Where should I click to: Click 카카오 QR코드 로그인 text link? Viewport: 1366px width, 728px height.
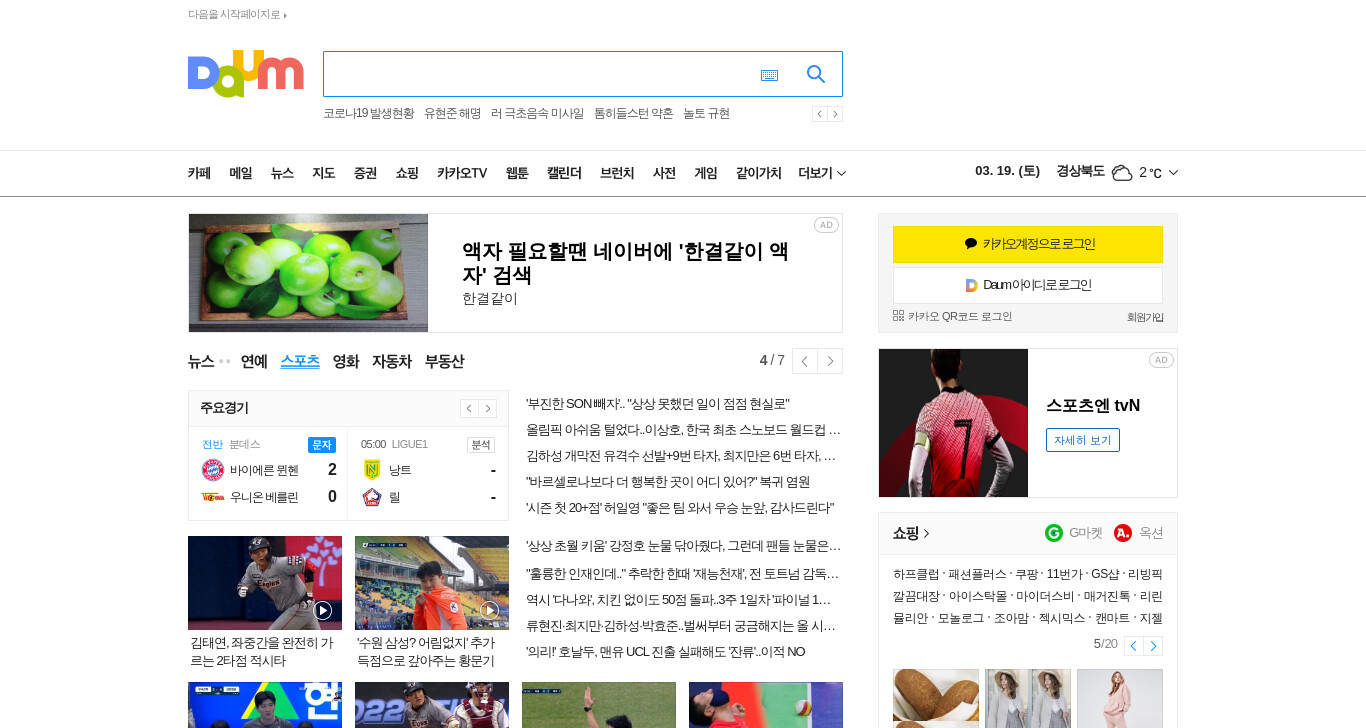coord(960,316)
